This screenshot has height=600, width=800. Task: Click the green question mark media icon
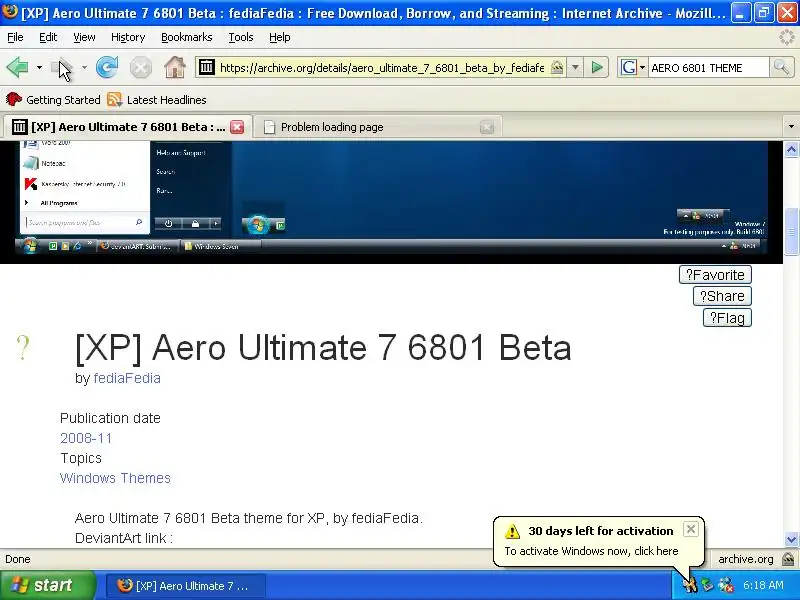coord(23,348)
